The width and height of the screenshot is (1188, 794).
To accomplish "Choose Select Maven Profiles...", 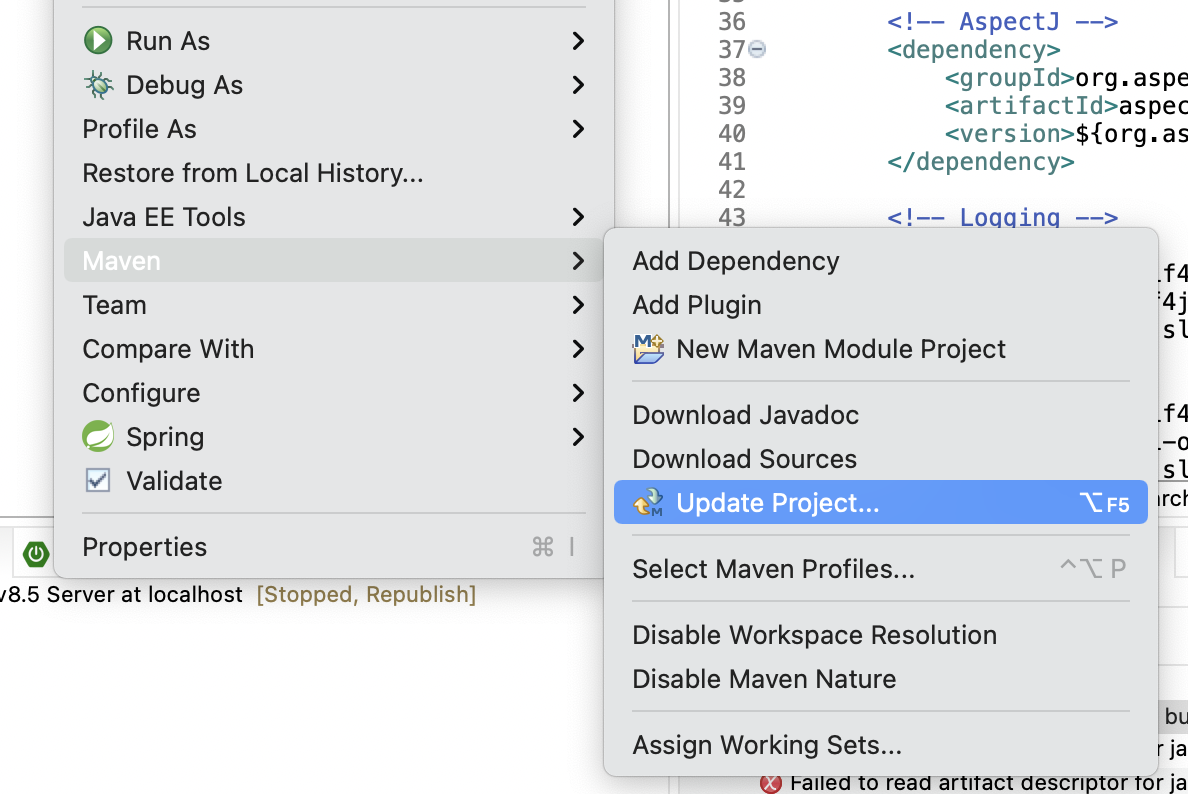I will click(x=880, y=569).
